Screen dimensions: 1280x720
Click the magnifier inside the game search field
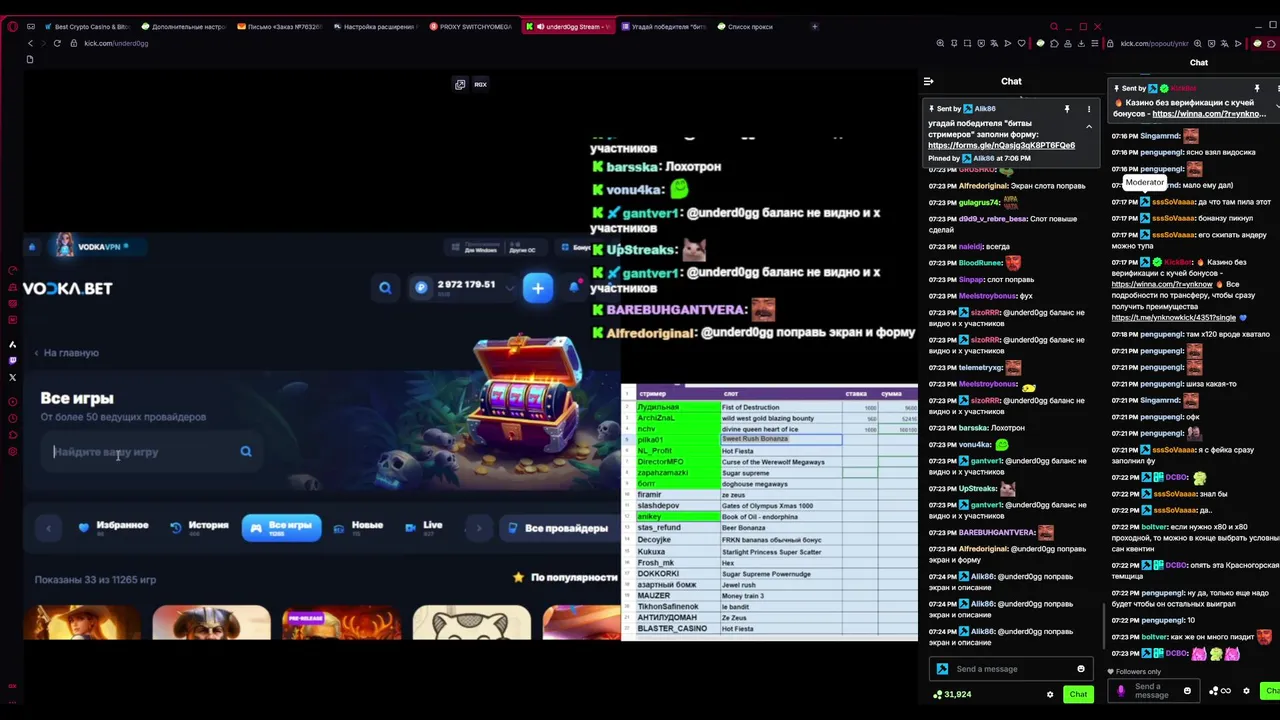pyautogui.click(x=246, y=452)
